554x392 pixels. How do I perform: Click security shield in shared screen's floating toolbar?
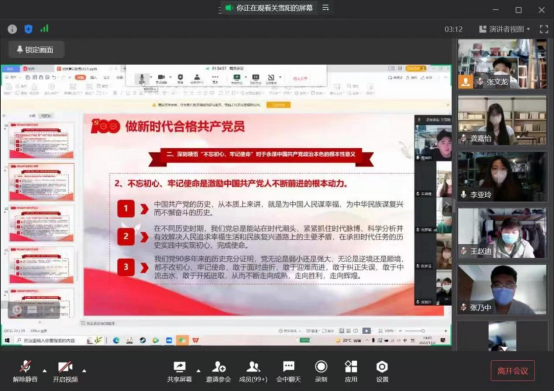pos(180,78)
